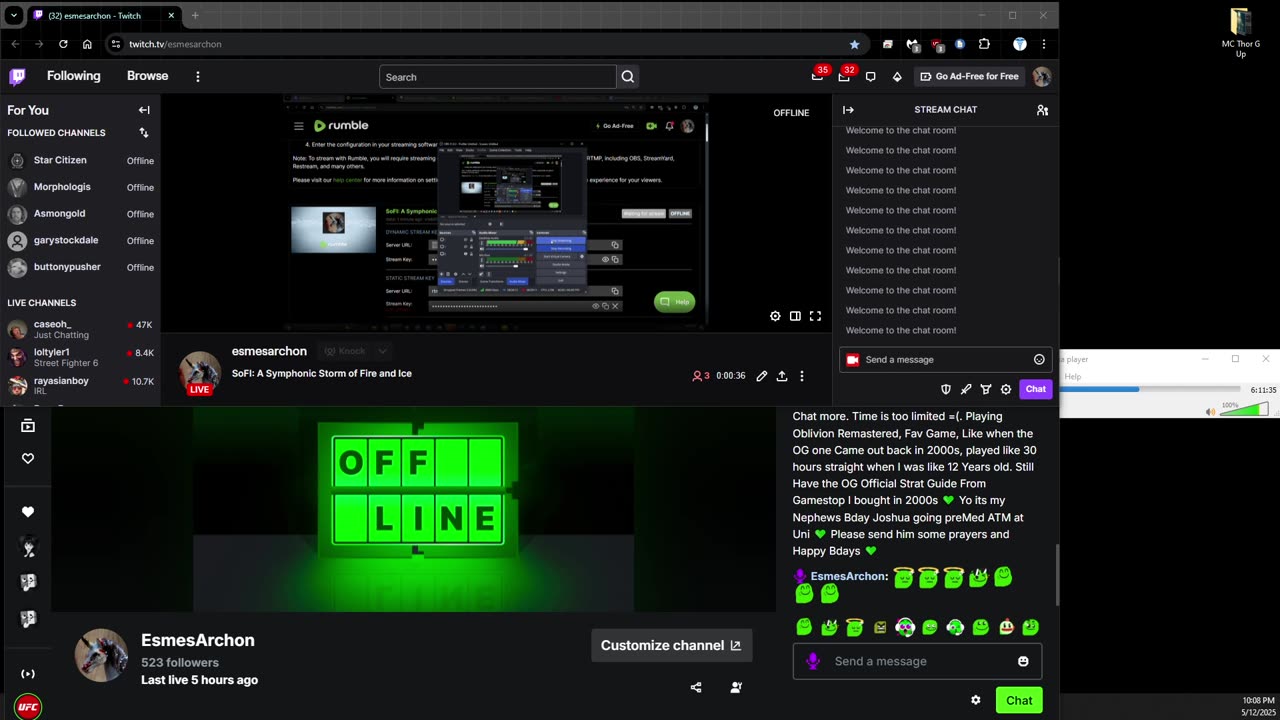Open Chrome extensions puzzle icon
The image size is (1280, 720).
(984, 44)
